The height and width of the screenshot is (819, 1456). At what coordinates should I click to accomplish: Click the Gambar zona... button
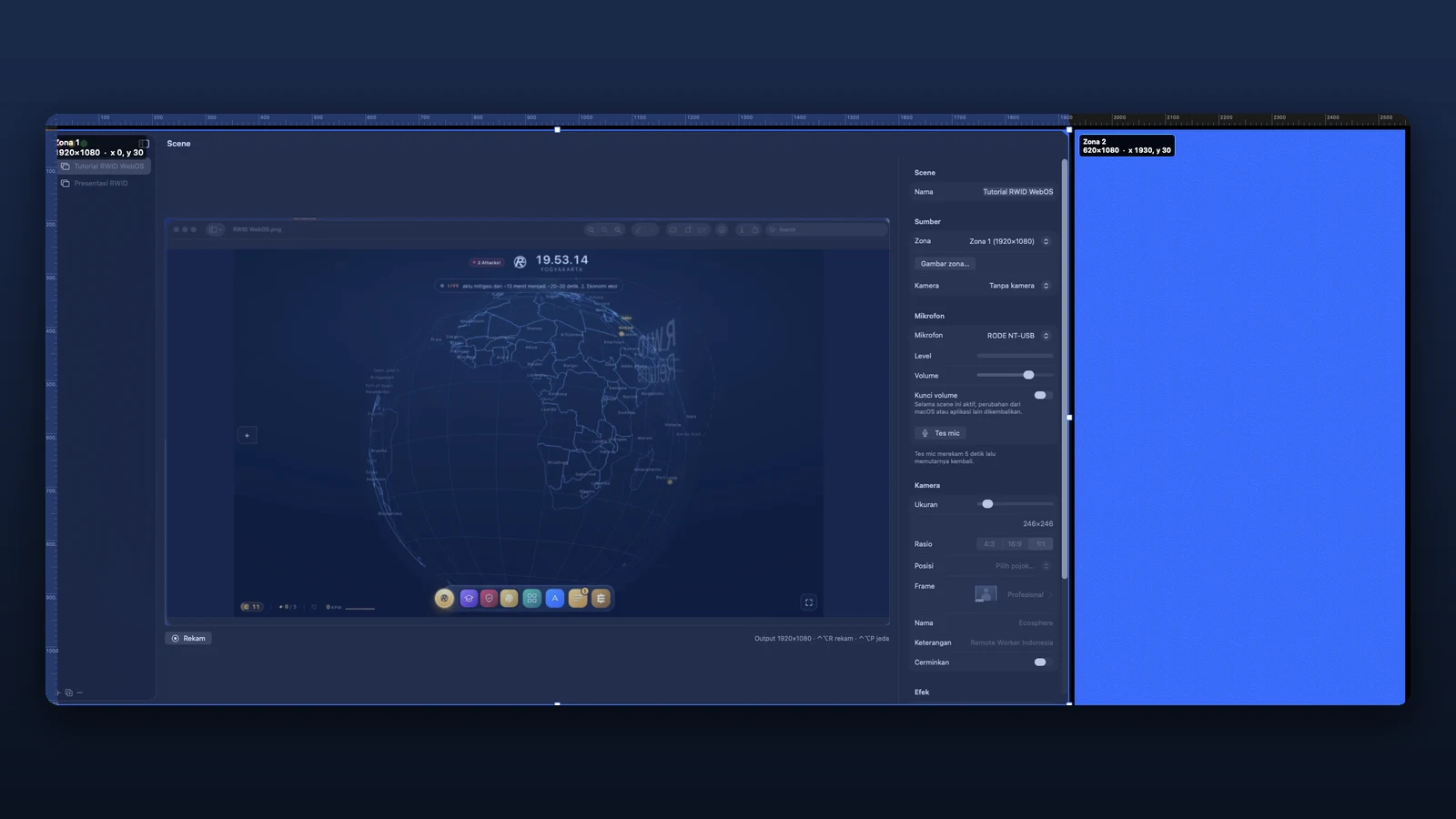click(945, 264)
